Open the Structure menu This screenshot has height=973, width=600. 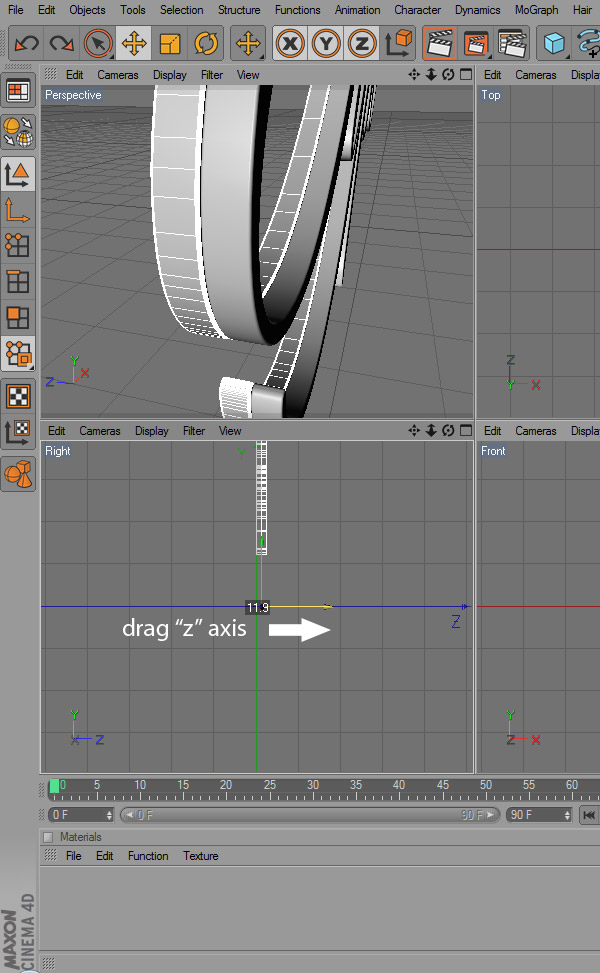[239, 10]
